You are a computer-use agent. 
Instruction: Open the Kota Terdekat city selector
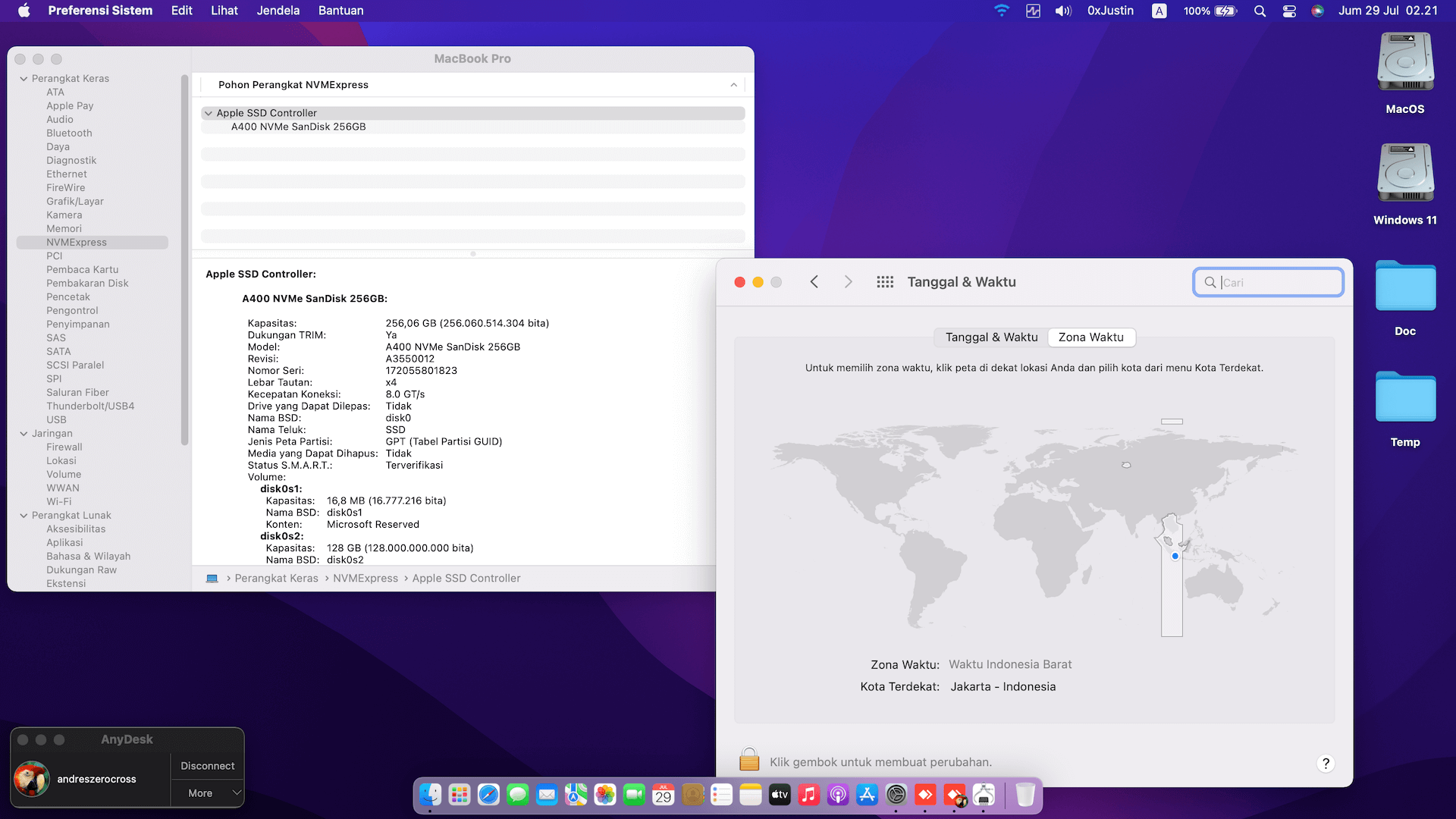pyautogui.click(x=1003, y=686)
